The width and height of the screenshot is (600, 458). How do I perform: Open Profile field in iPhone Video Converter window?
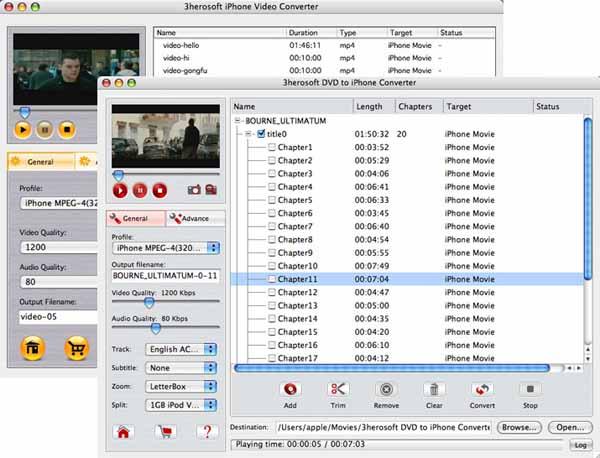[x=59, y=203]
